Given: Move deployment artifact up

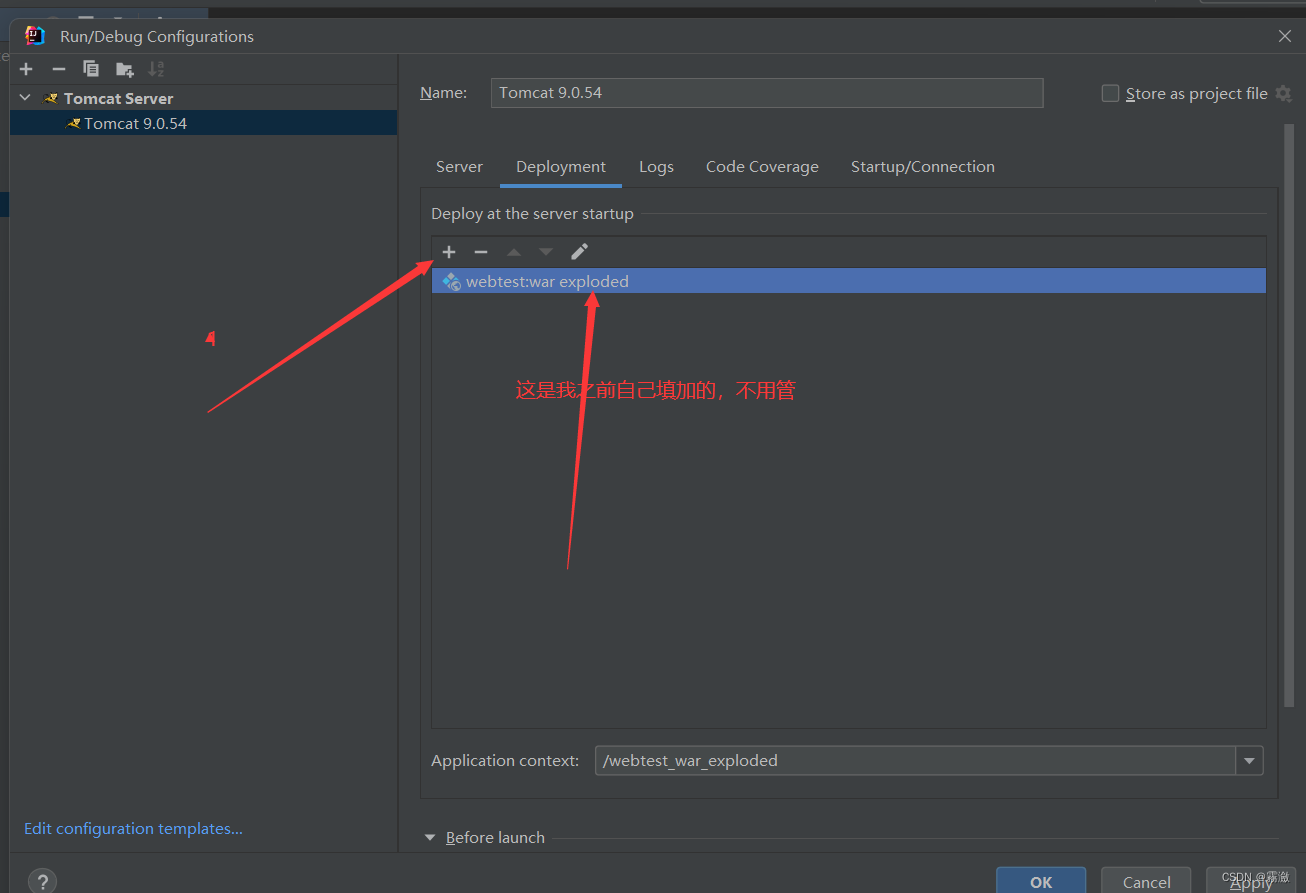Looking at the screenshot, I should click(x=513, y=252).
